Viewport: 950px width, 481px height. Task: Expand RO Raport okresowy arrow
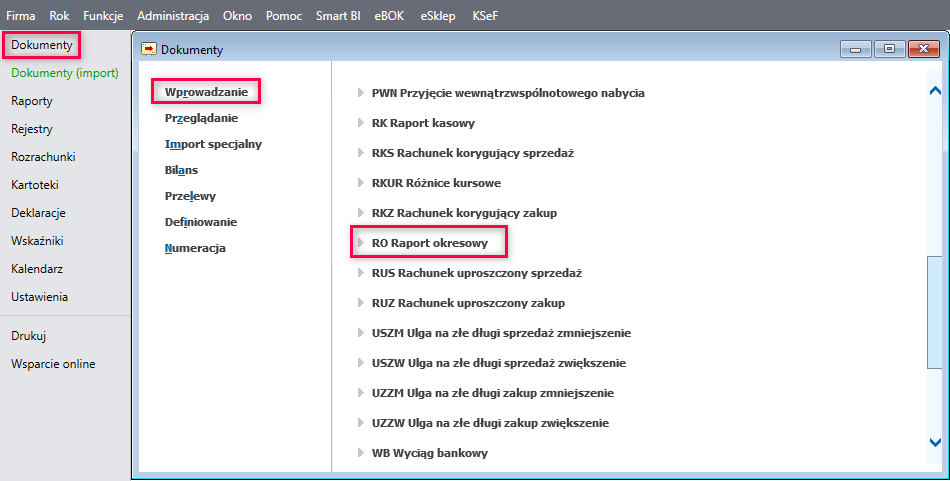point(360,243)
